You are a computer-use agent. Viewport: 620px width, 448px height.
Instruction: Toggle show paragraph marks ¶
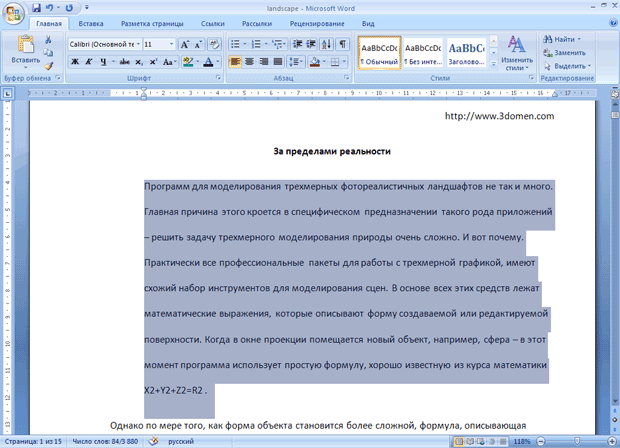click(343, 44)
